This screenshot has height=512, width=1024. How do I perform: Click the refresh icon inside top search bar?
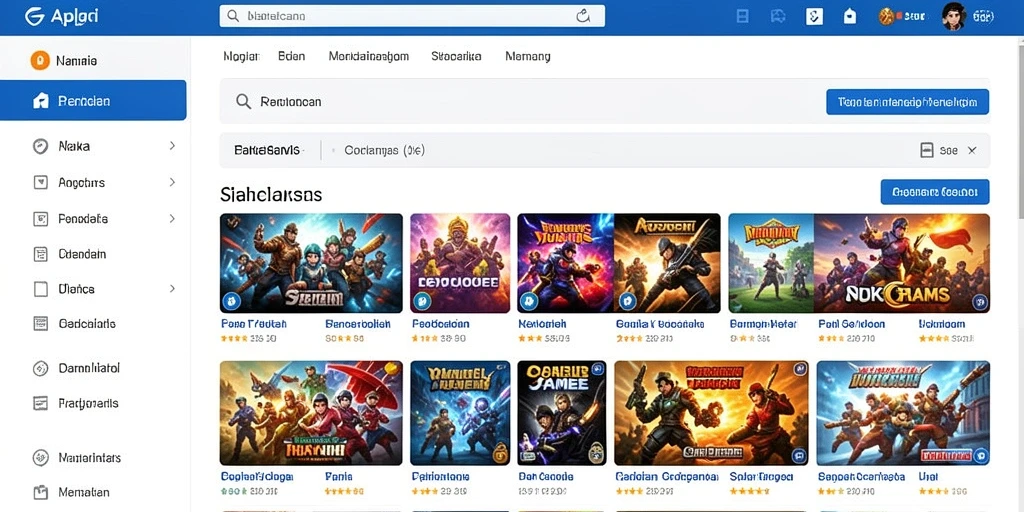click(583, 16)
